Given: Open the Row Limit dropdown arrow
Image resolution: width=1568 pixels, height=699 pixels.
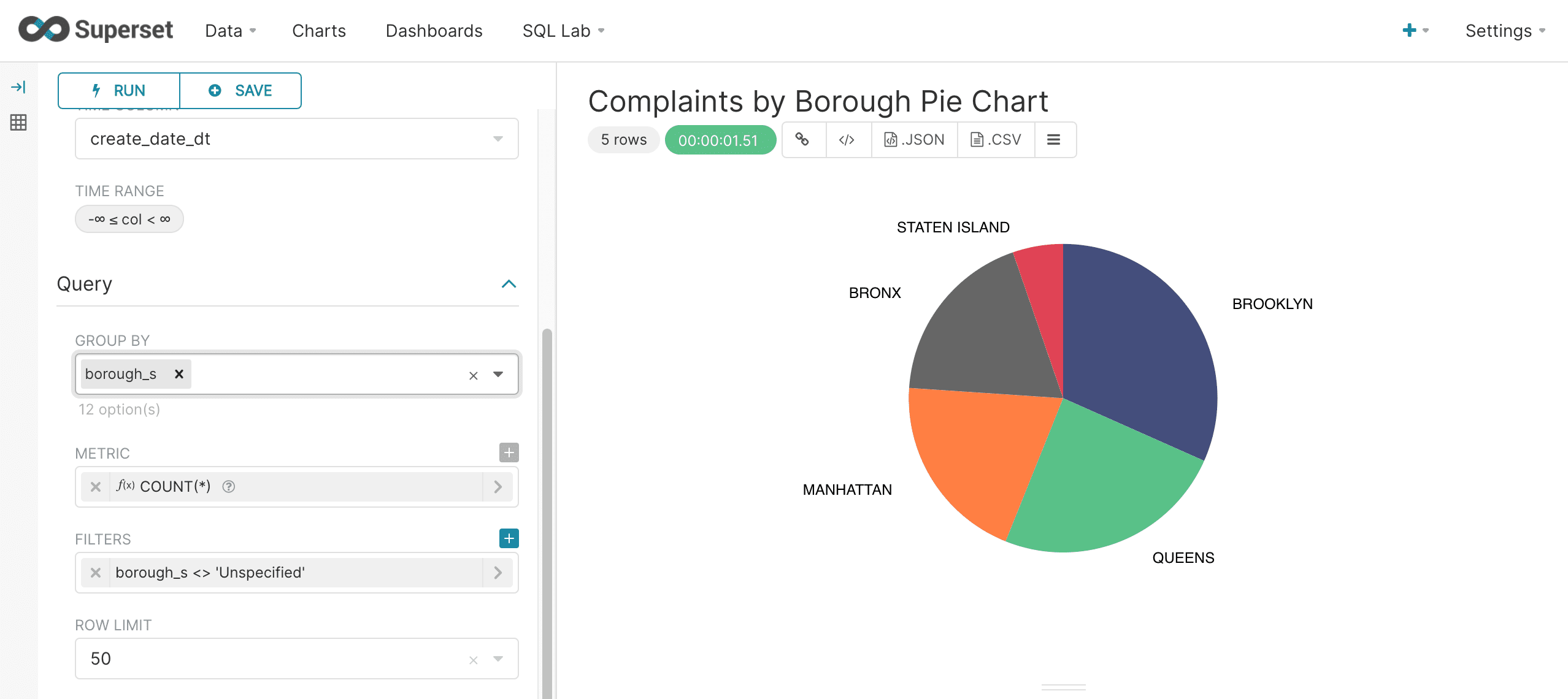Looking at the screenshot, I should click(x=498, y=659).
